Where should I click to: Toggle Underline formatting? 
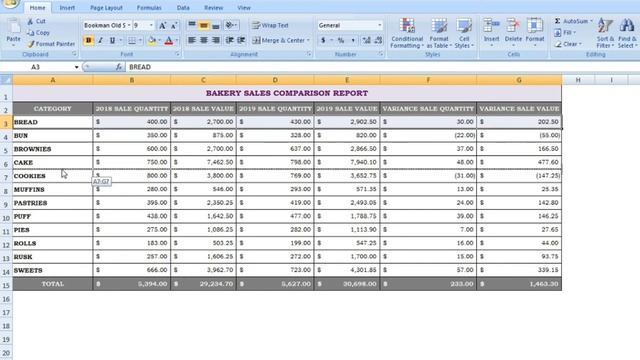coord(112,40)
